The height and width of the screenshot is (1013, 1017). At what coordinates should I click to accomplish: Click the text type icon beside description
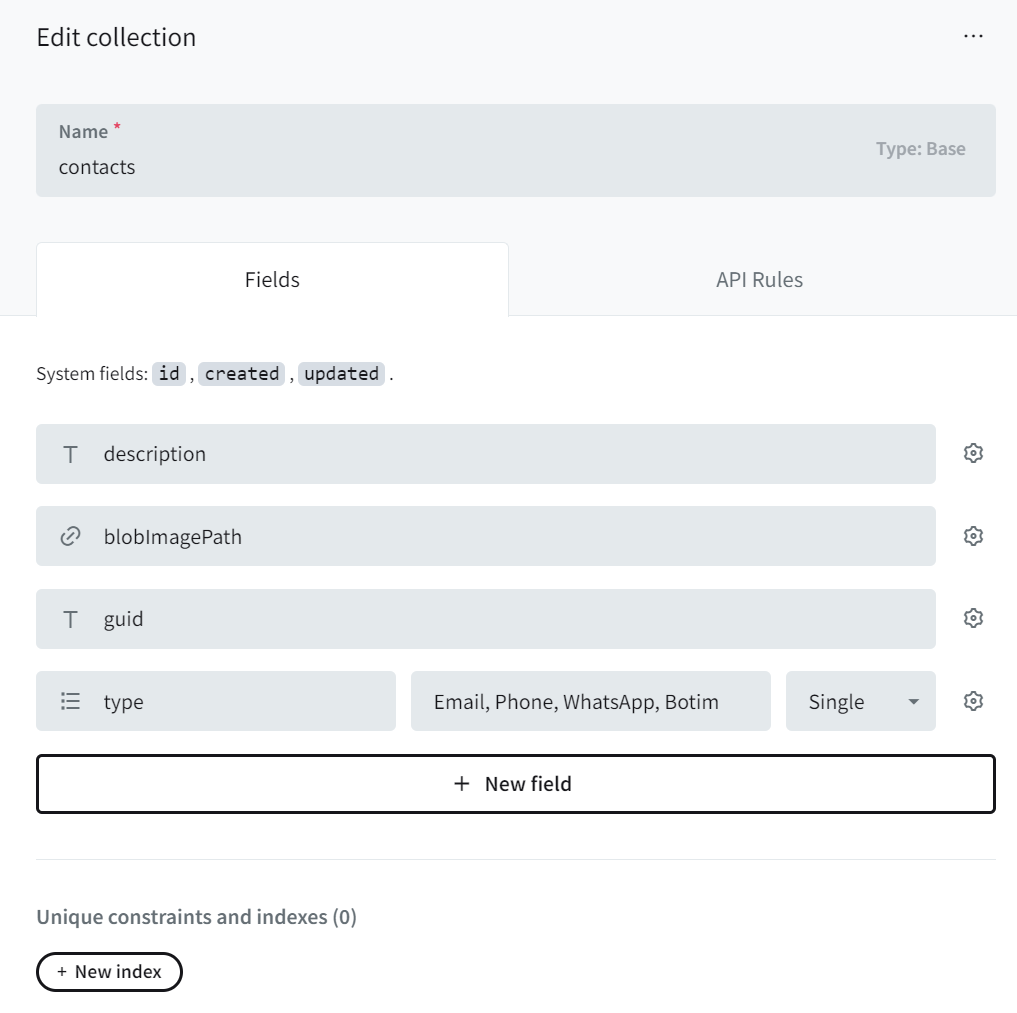[68, 453]
